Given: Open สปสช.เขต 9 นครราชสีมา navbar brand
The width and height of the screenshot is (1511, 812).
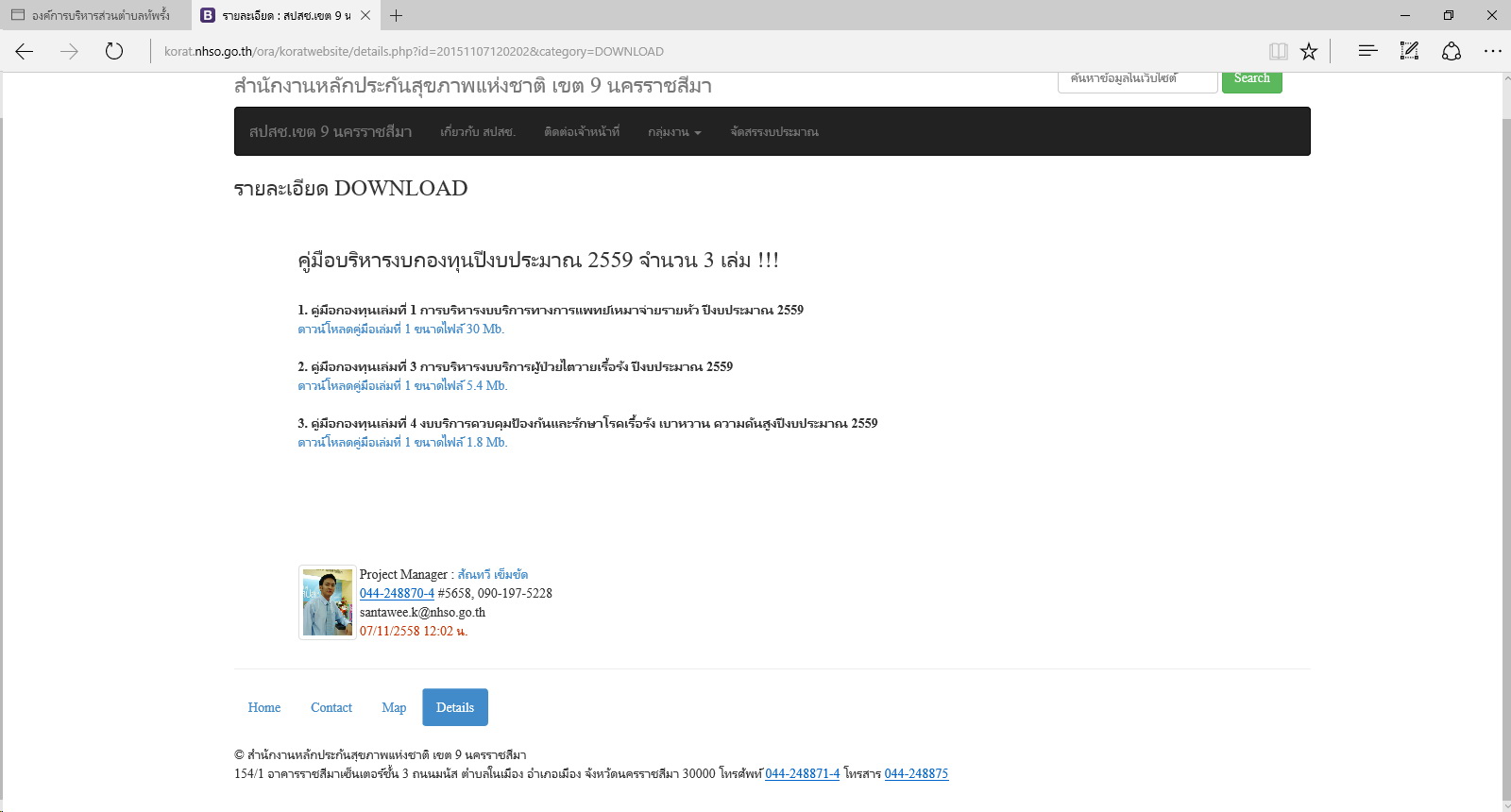Looking at the screenshot, I should [331, 131].
